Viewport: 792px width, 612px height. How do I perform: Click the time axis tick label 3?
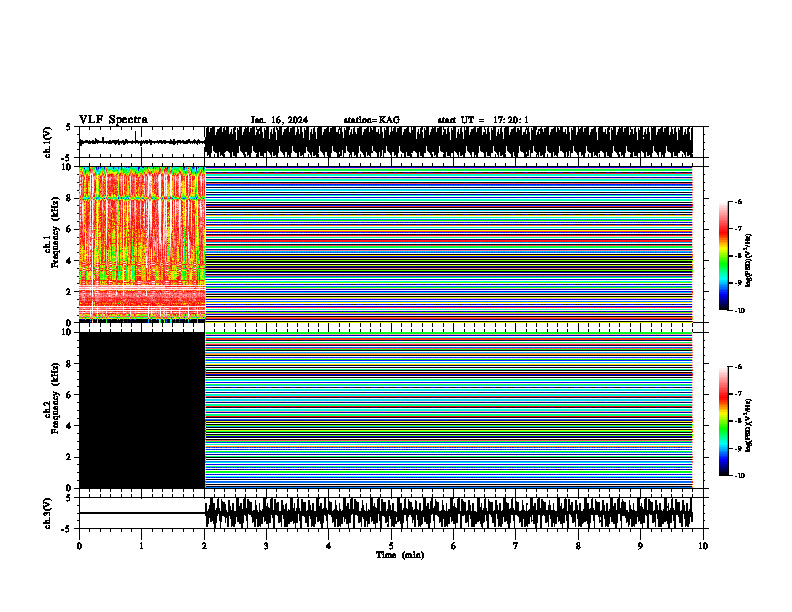click(x=266, y=546)
